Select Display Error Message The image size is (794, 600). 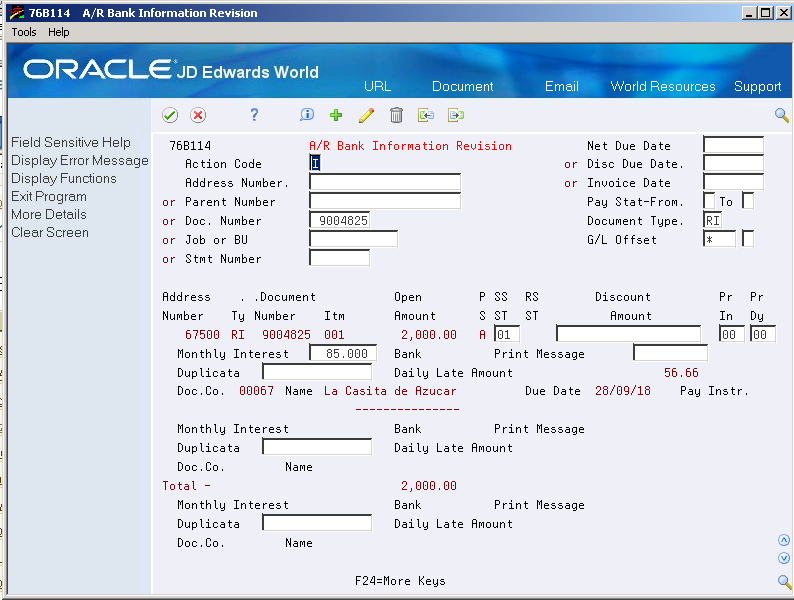click(x=80, y=161)
